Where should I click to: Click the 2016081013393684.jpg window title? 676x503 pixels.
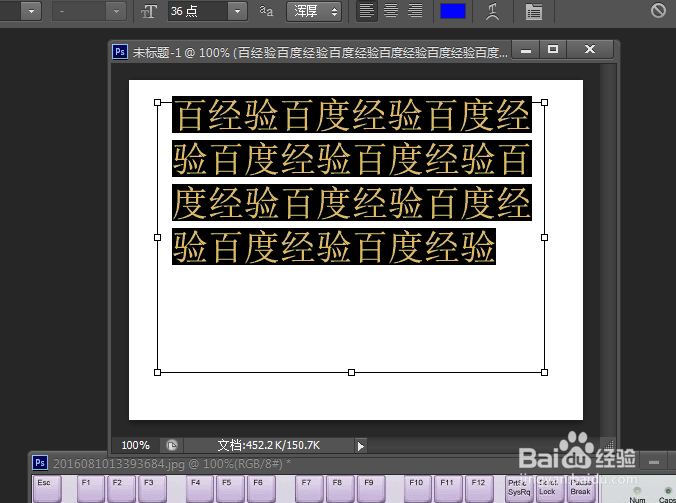(172, 464)
